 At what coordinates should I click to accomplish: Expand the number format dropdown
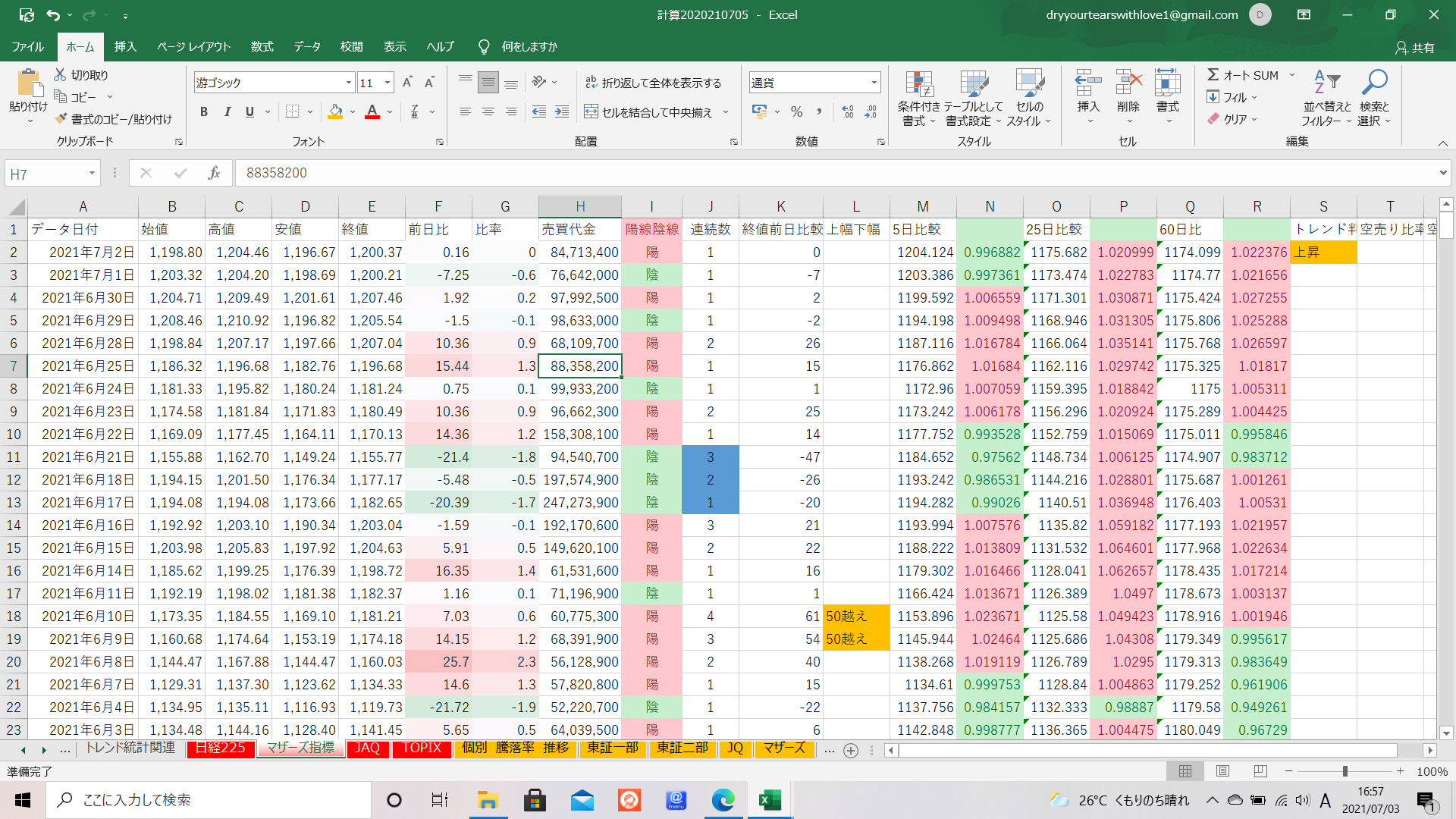point(874,83)
